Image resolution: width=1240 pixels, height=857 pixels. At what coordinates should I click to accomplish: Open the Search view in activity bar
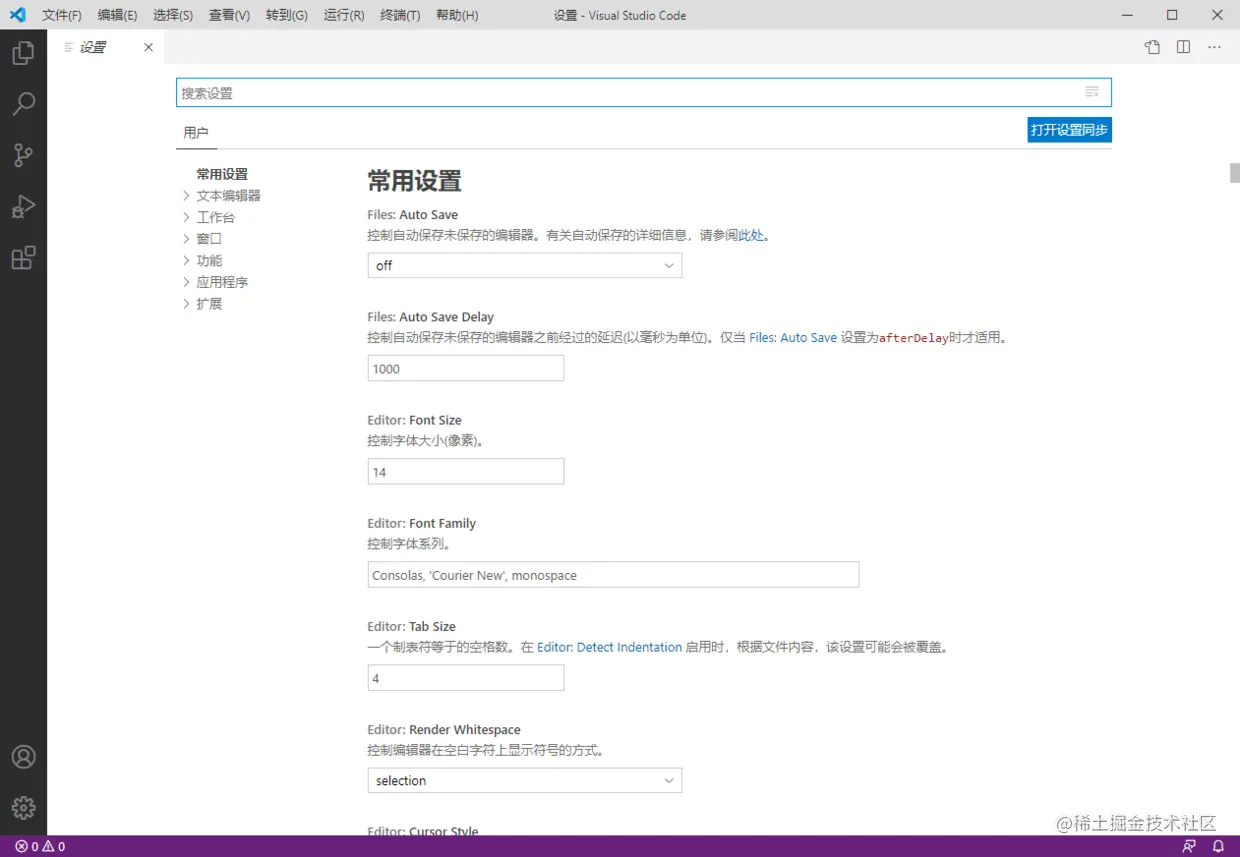point(23,104)
